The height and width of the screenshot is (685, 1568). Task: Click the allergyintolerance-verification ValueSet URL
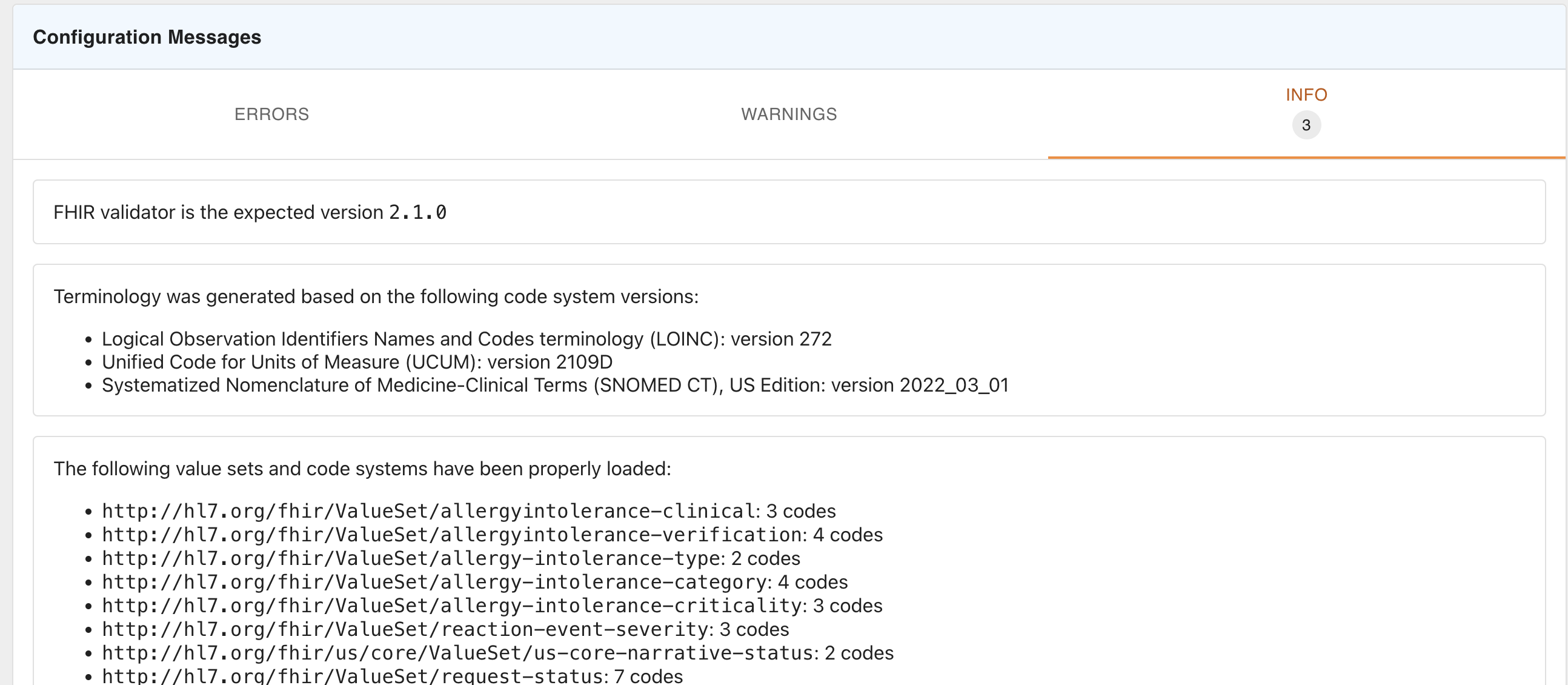tap(452, 535)
